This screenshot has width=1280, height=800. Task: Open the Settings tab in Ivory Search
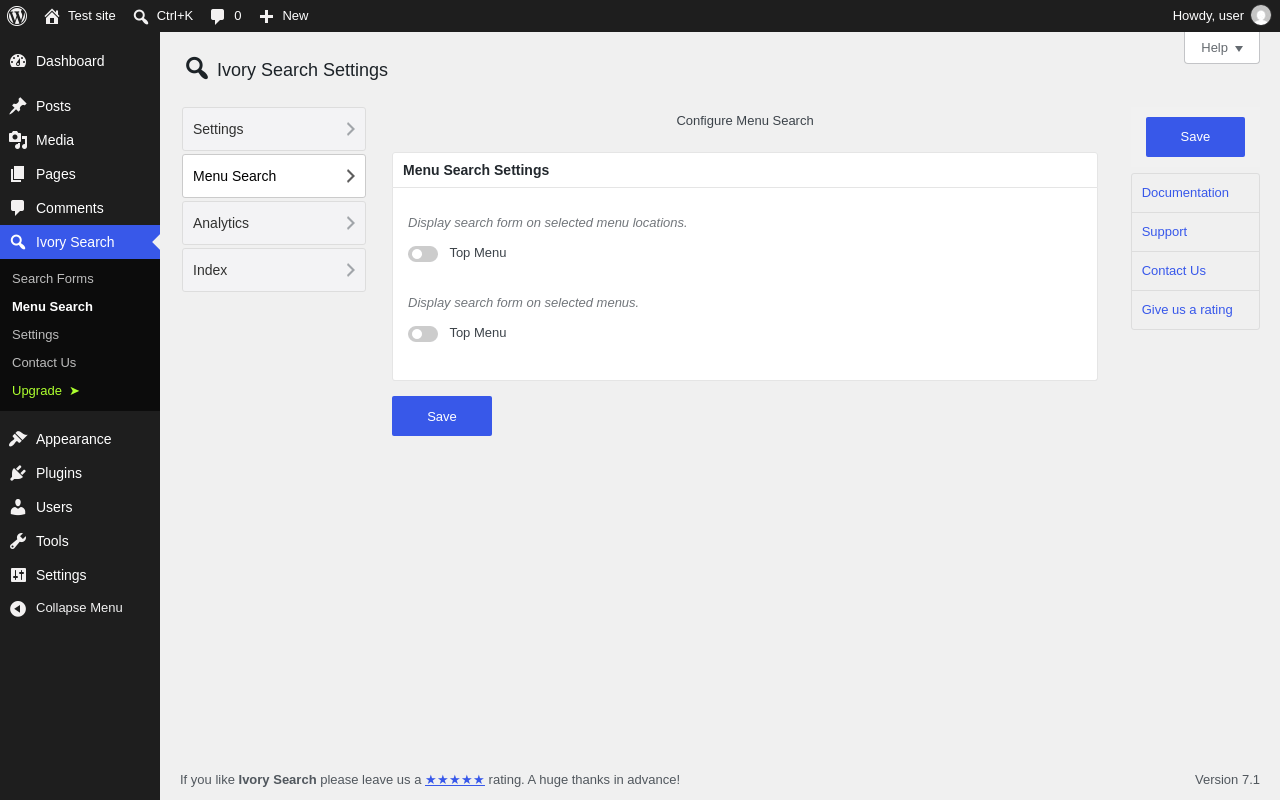click(274, 129)
